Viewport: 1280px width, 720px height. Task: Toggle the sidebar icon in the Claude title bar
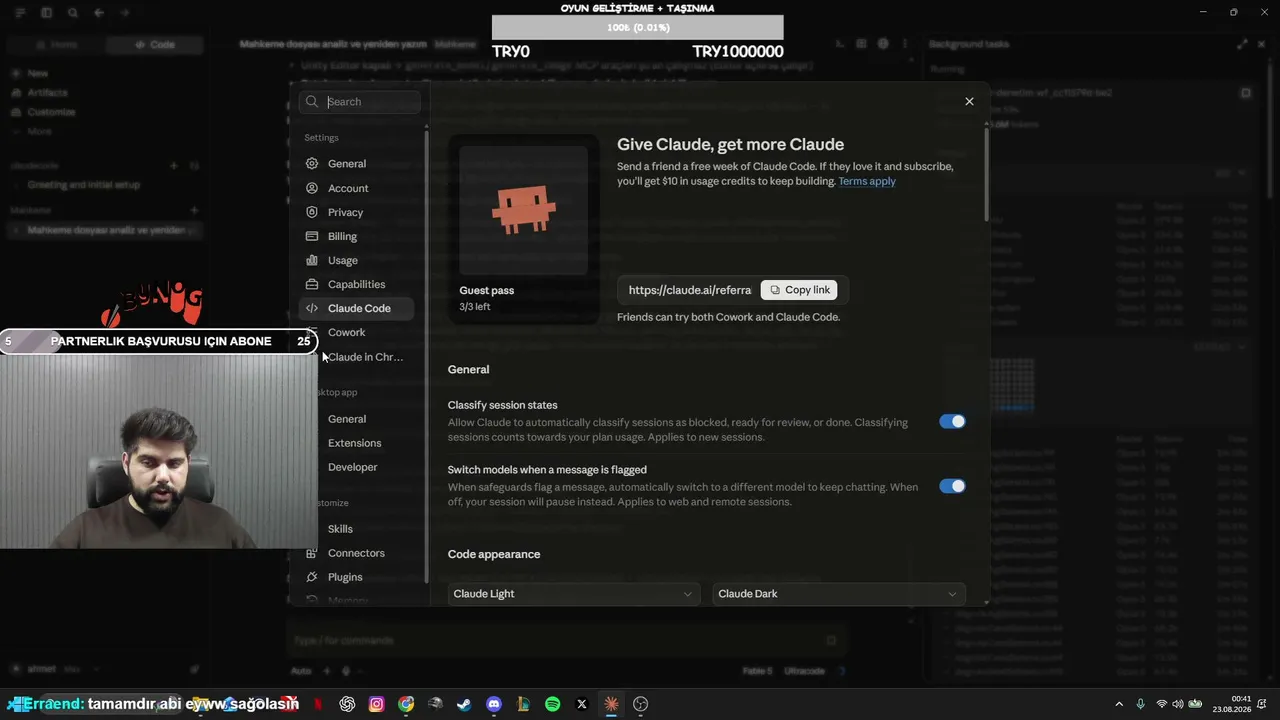pos(47,13)
